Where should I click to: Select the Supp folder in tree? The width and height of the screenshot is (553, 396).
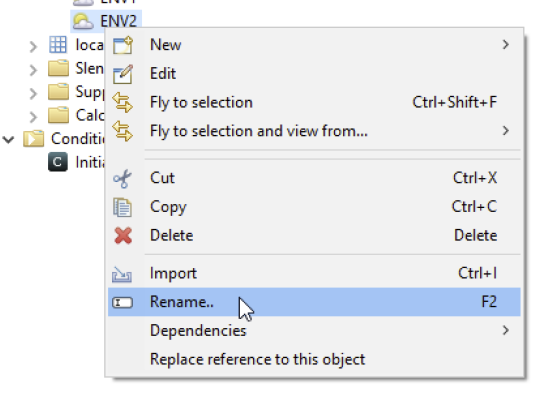pos(76,92)
